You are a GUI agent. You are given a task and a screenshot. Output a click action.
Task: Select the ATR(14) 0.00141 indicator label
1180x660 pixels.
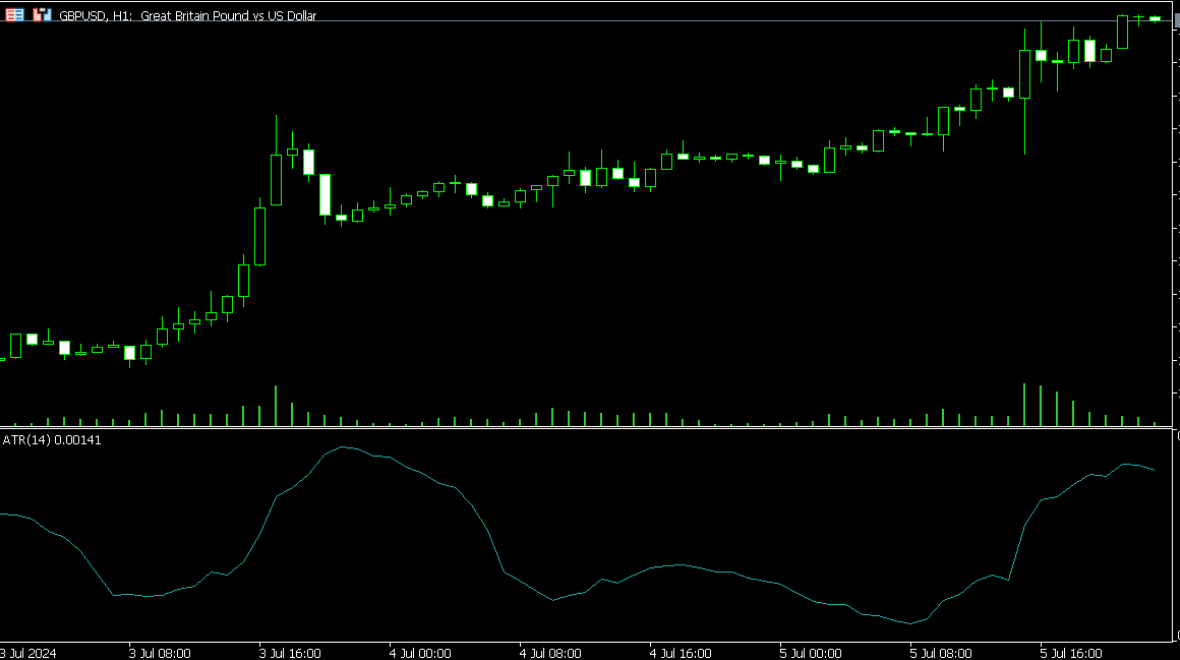click(52, 440)
